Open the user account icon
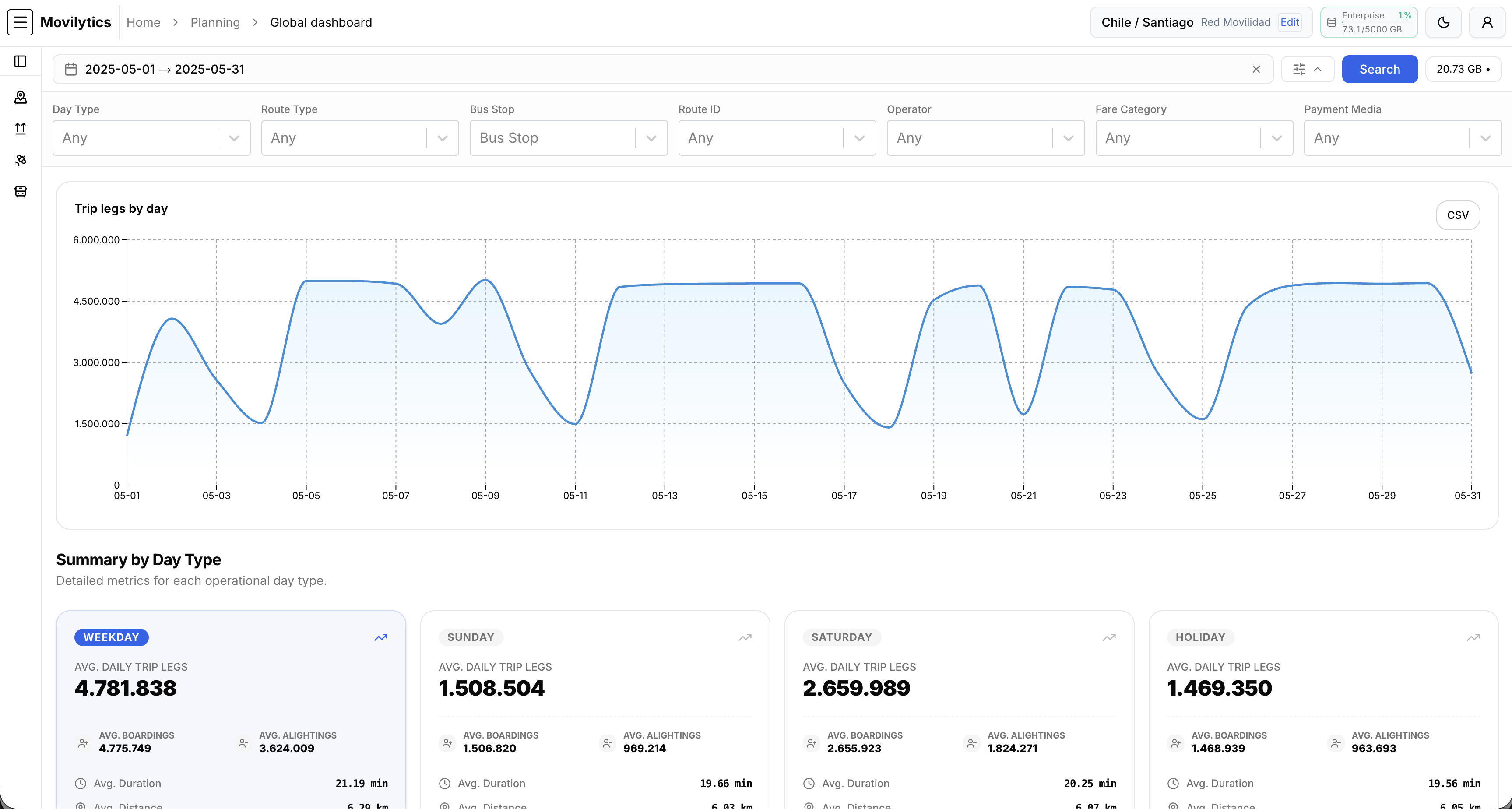This screenshot has height=809, width=1512. point(1487,22)
